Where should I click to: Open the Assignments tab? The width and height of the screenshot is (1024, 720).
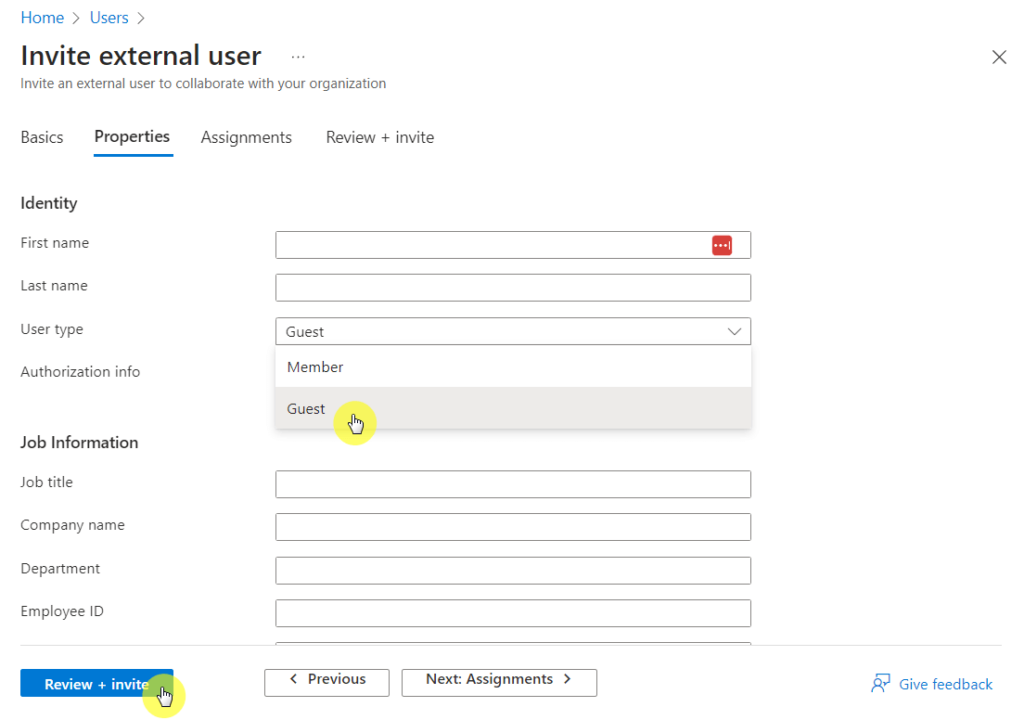(x=246, y=137)
